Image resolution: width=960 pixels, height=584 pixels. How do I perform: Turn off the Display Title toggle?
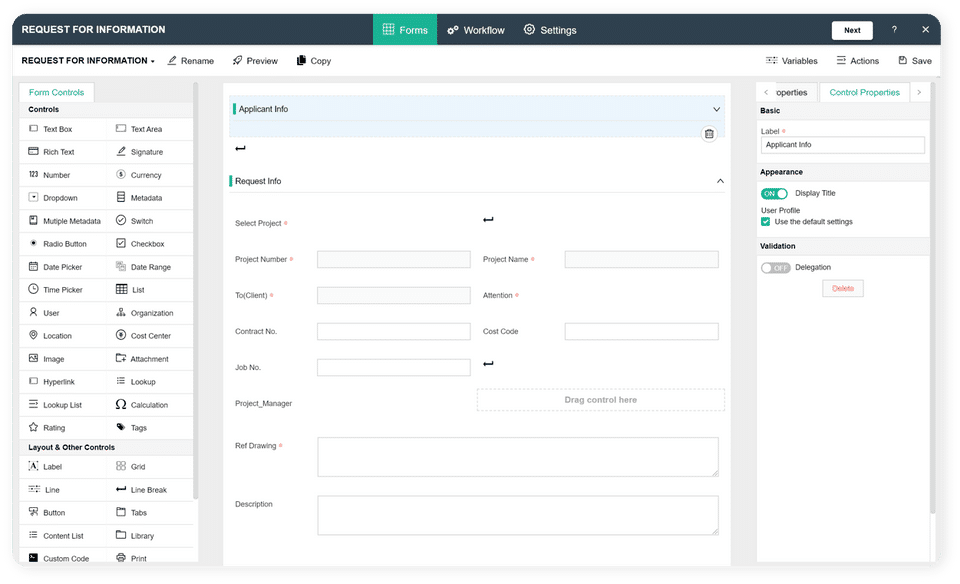tap(774, 193)
